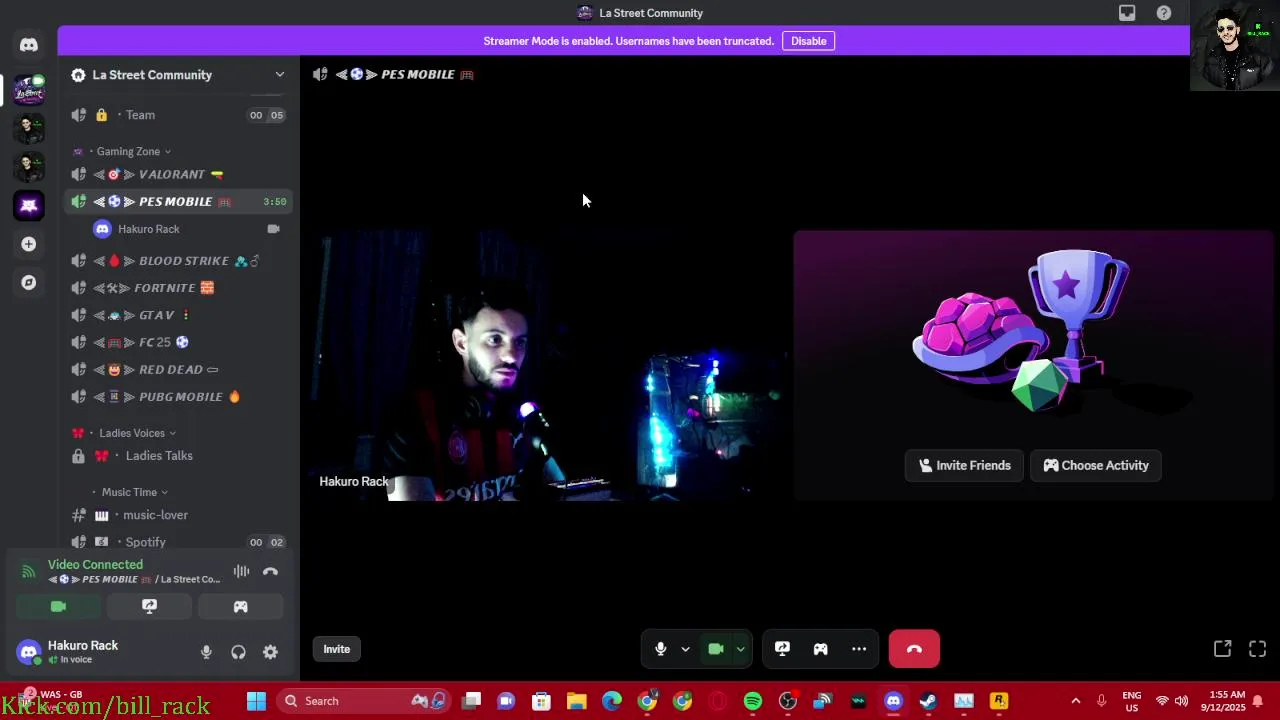This screenshot has height=720, width=1280.
Task: Share screen from call controls
Action: [x=782, y=649]
